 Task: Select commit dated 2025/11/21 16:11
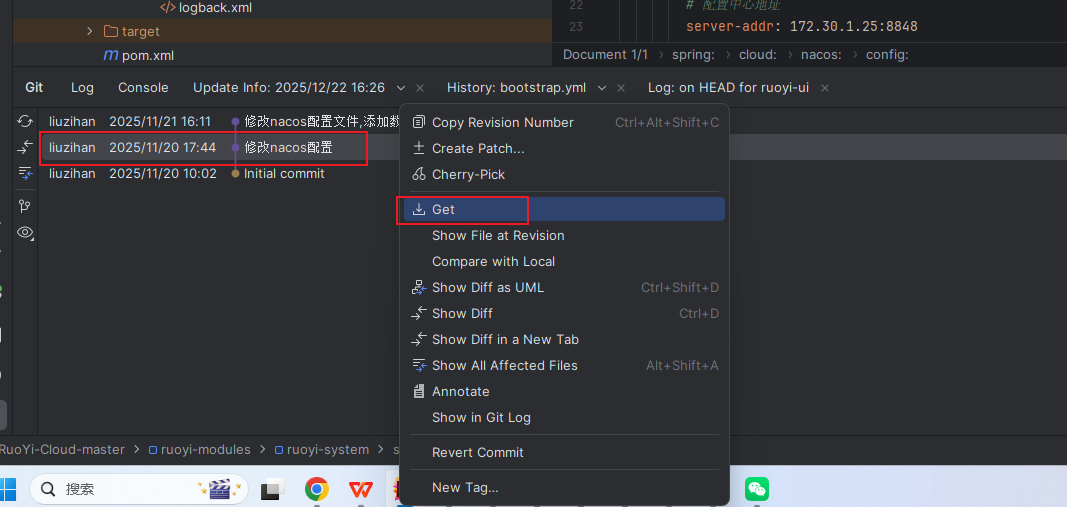218,122
